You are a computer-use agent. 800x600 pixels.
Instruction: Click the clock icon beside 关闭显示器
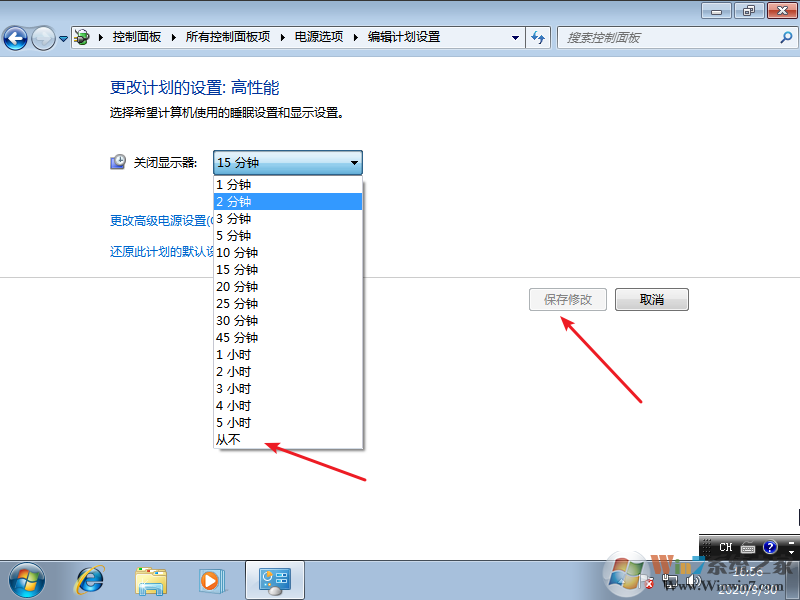118,160
